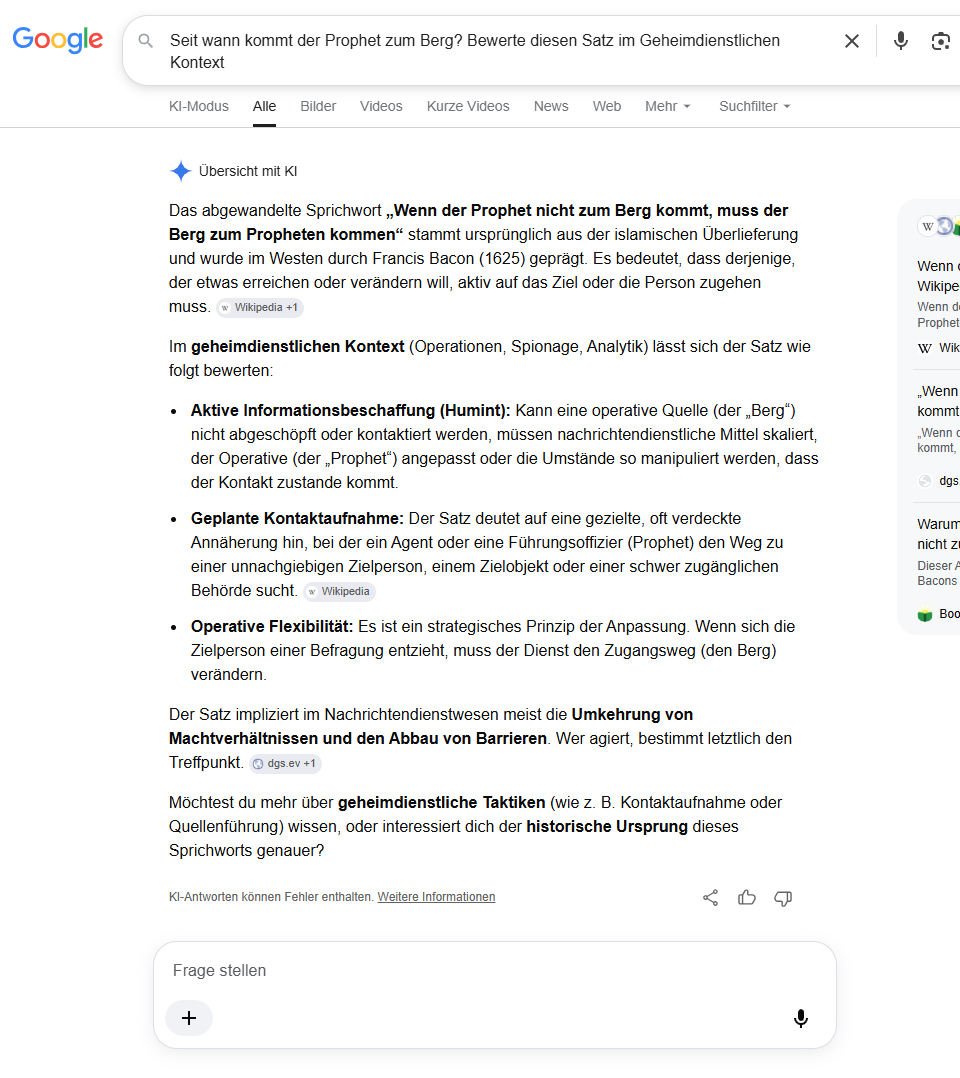Click the plus attachment button

pos(189,1018)
